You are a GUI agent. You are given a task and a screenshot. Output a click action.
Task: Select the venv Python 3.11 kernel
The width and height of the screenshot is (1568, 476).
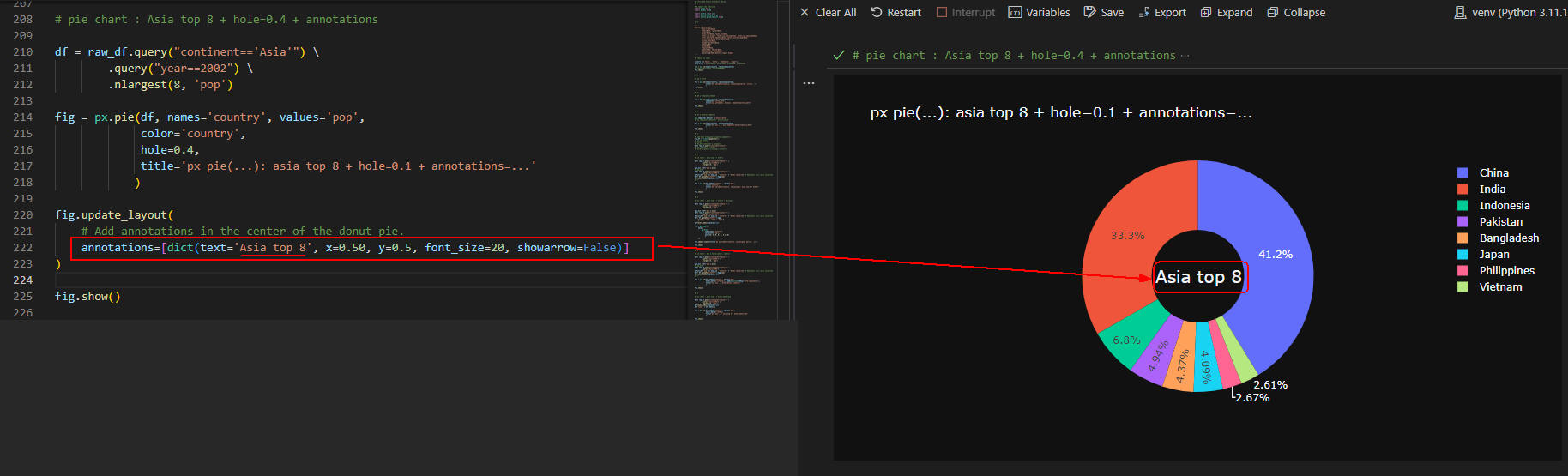click(x=1511, y=12)
